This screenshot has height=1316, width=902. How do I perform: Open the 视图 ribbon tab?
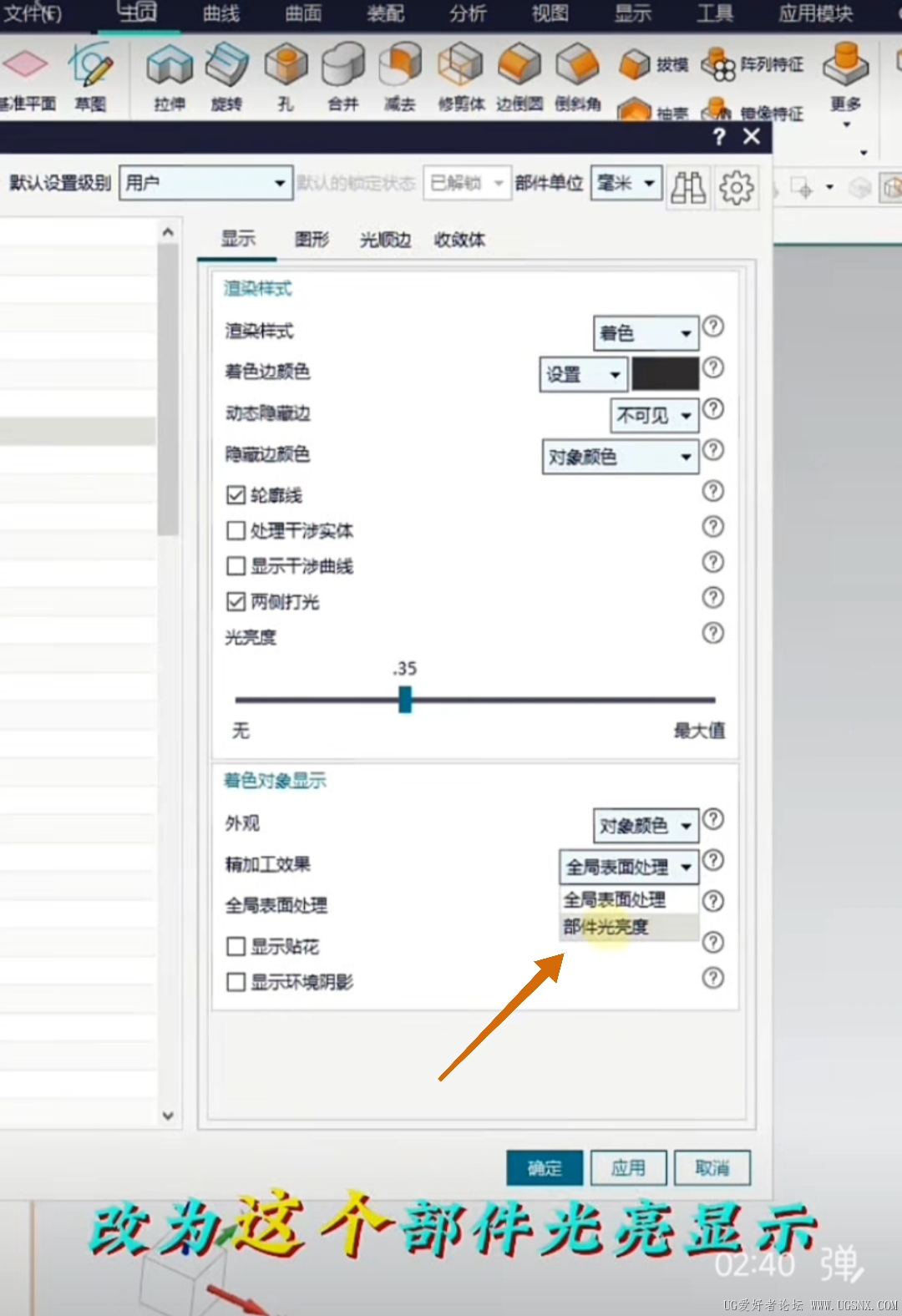(x=550, y=13)
